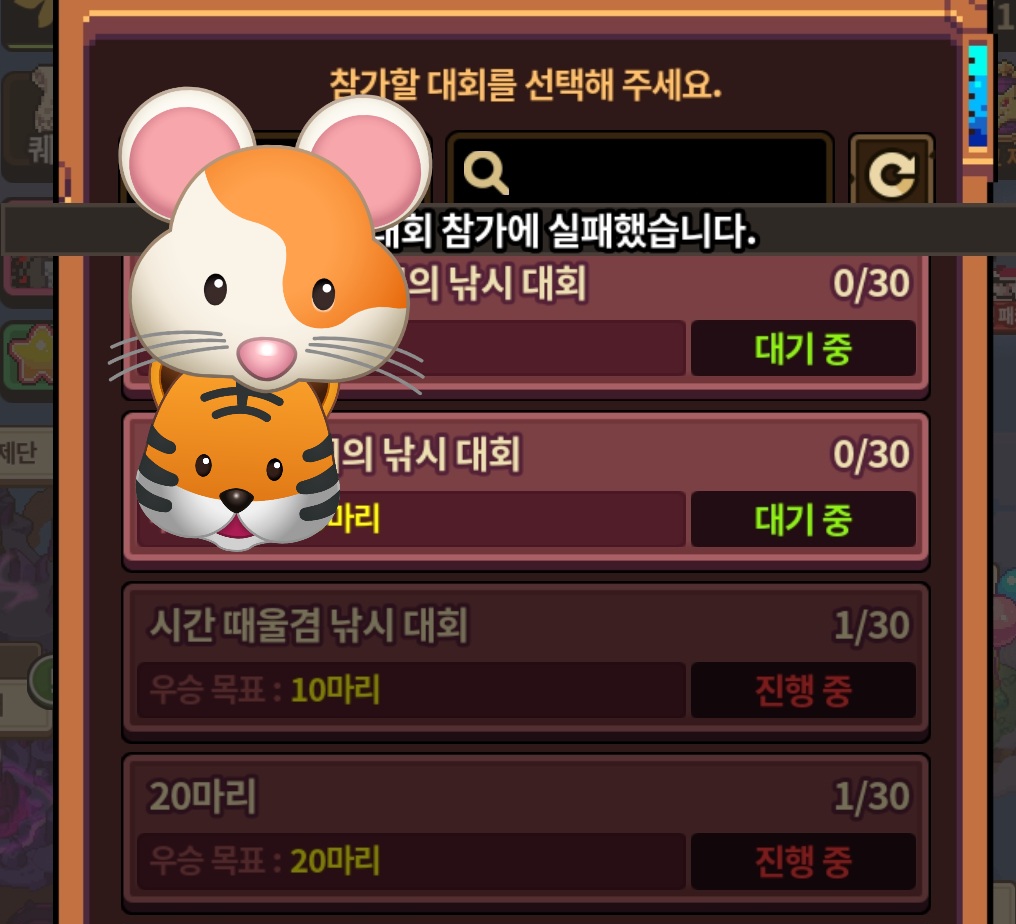Click 진행 중 status on the 20마리 contest

tap(803, 861)
